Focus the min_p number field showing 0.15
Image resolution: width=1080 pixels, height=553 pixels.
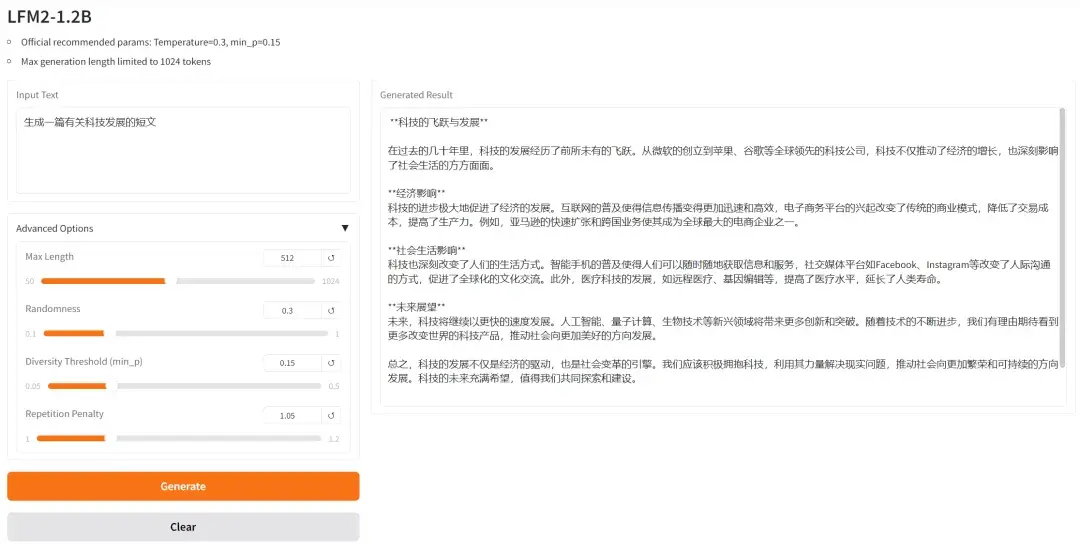(x=292, y=363)
